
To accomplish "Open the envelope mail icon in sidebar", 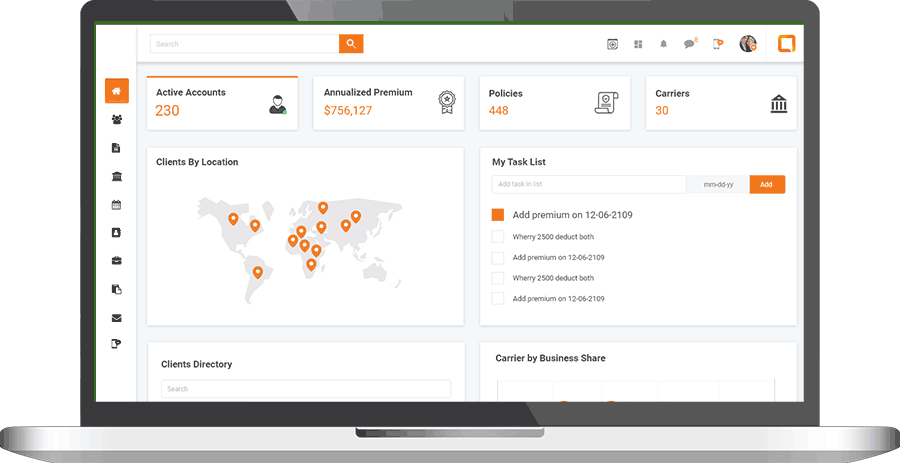I will [x=117, y=318].
